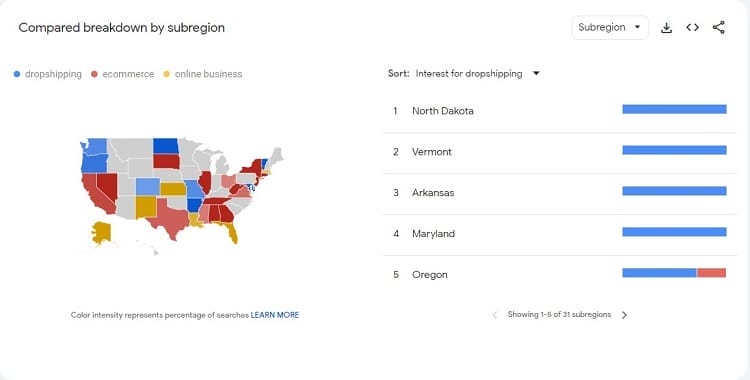Click the sort dropdown arrow
Viewport: 750px width, 380px height.
point(536,74)
